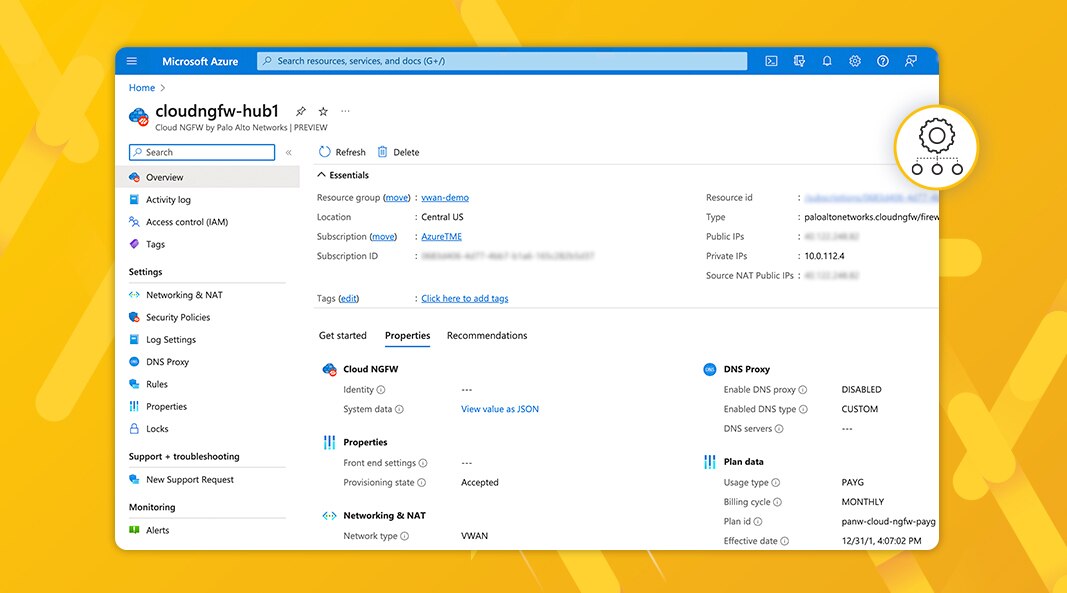Image resolution: width=1067 pixels, height=593 pixels.
Task: Open portal settings gear icon
Action: pos(855,61)
